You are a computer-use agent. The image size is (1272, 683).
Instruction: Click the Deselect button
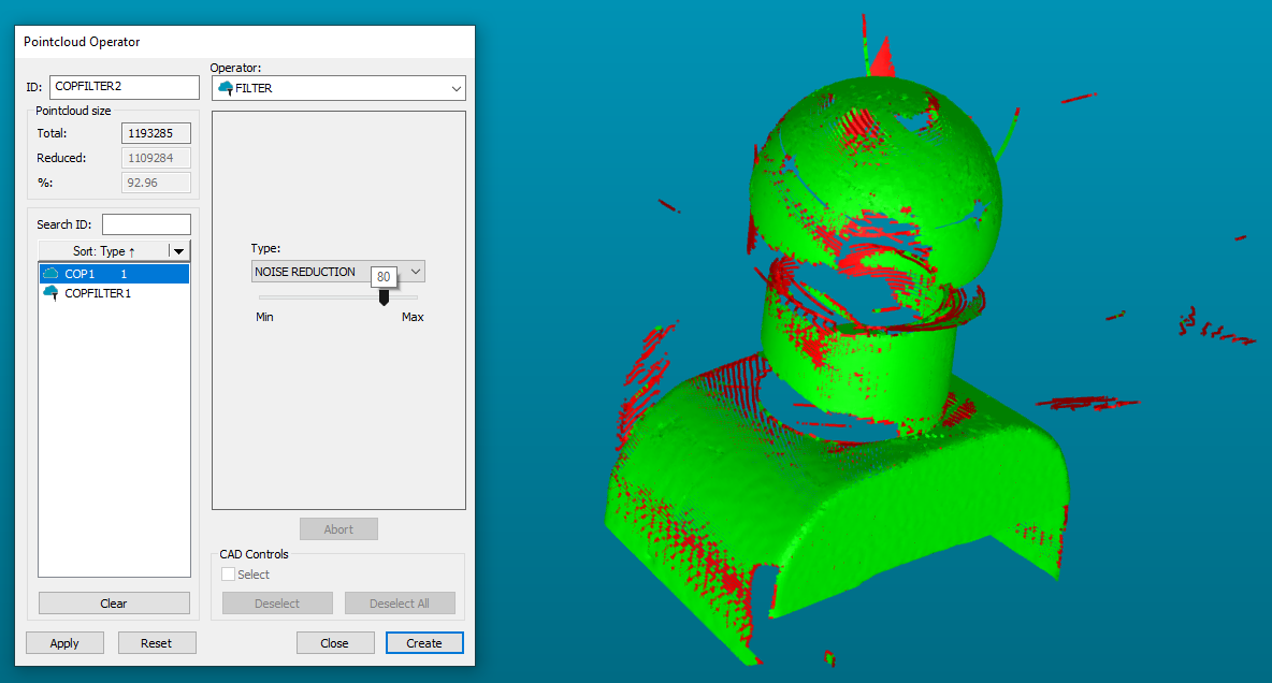click(x=277, y=603)
